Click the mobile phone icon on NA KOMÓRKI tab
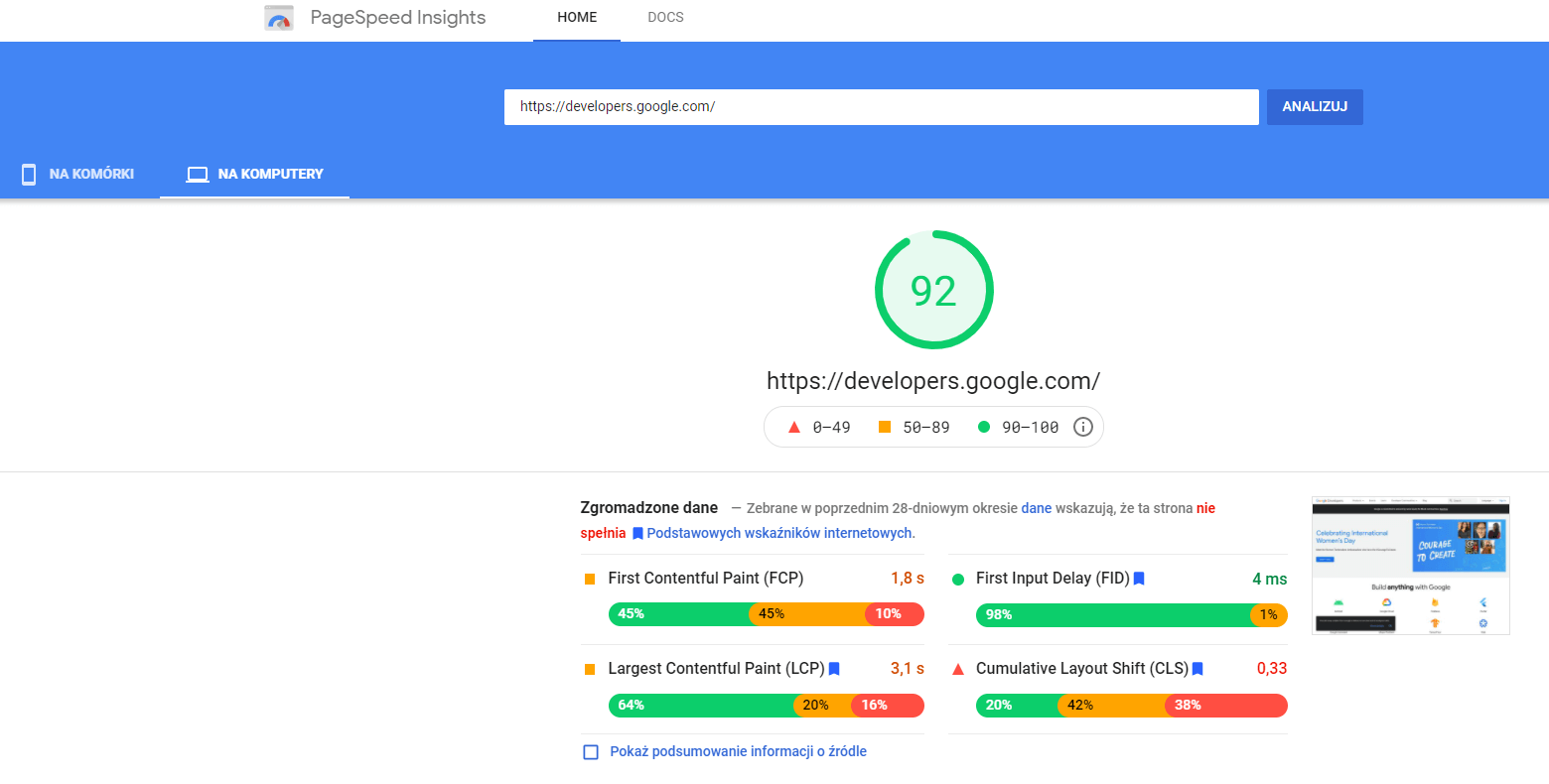 click(x=29, y=175)
